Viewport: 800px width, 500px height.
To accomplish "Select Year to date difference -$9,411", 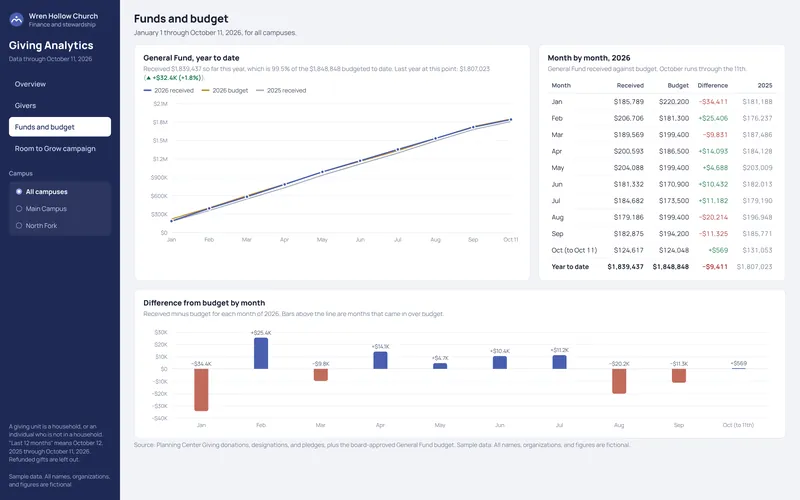I will point(715,267).
